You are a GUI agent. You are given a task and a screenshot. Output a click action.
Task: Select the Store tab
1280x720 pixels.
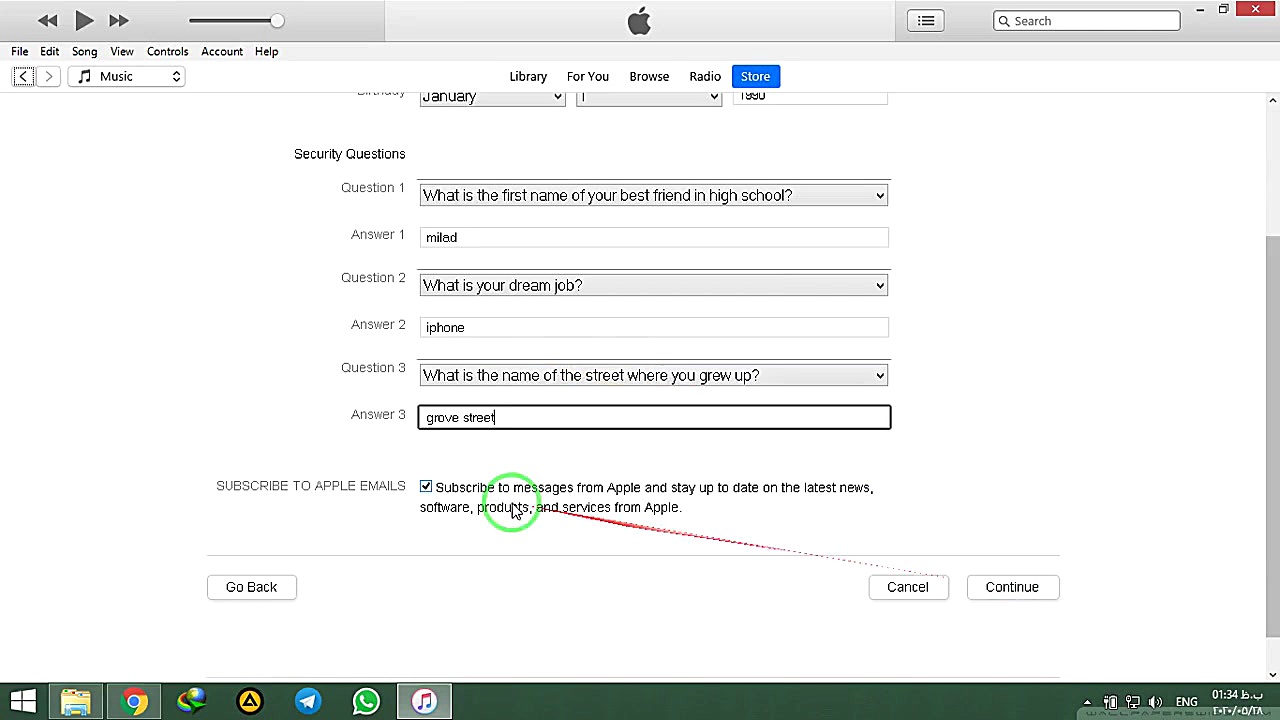755,76
